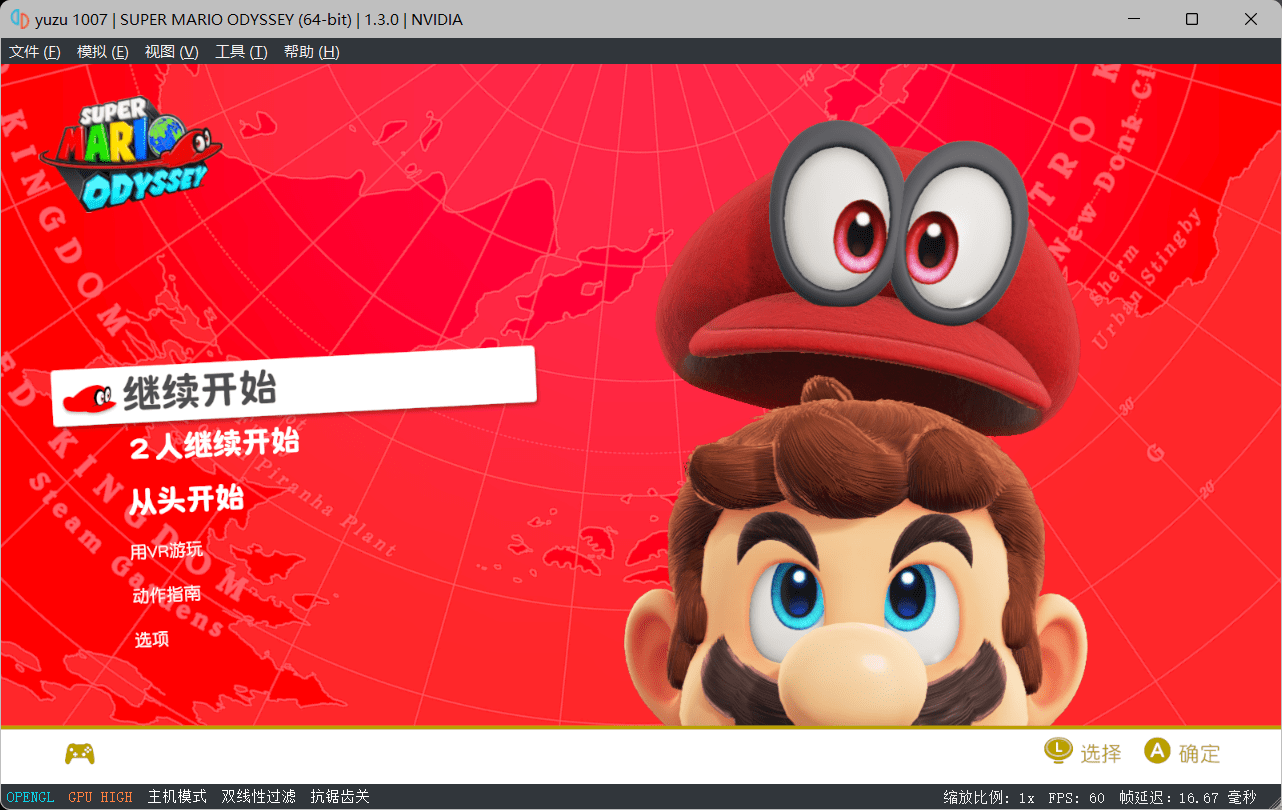Screen dimensions: 1282x810
Task: Click Cappy's eyes on Mario's hat
Action: coord(897,225)
